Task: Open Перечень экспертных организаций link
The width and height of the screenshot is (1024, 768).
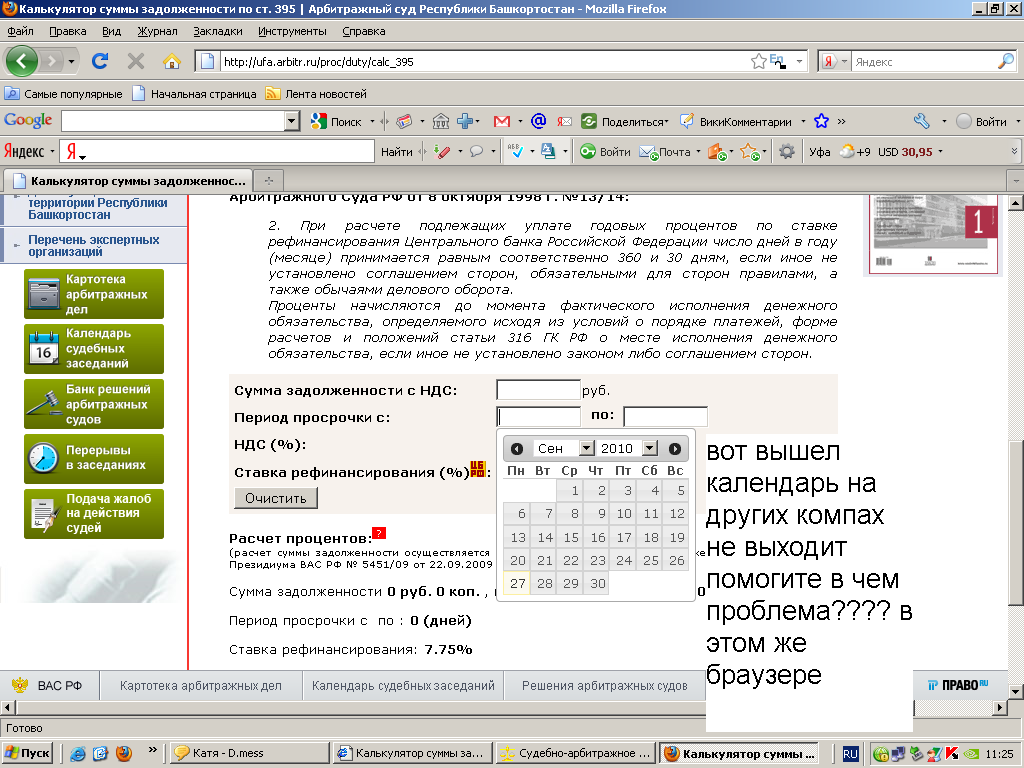Action: coord(93,246)
